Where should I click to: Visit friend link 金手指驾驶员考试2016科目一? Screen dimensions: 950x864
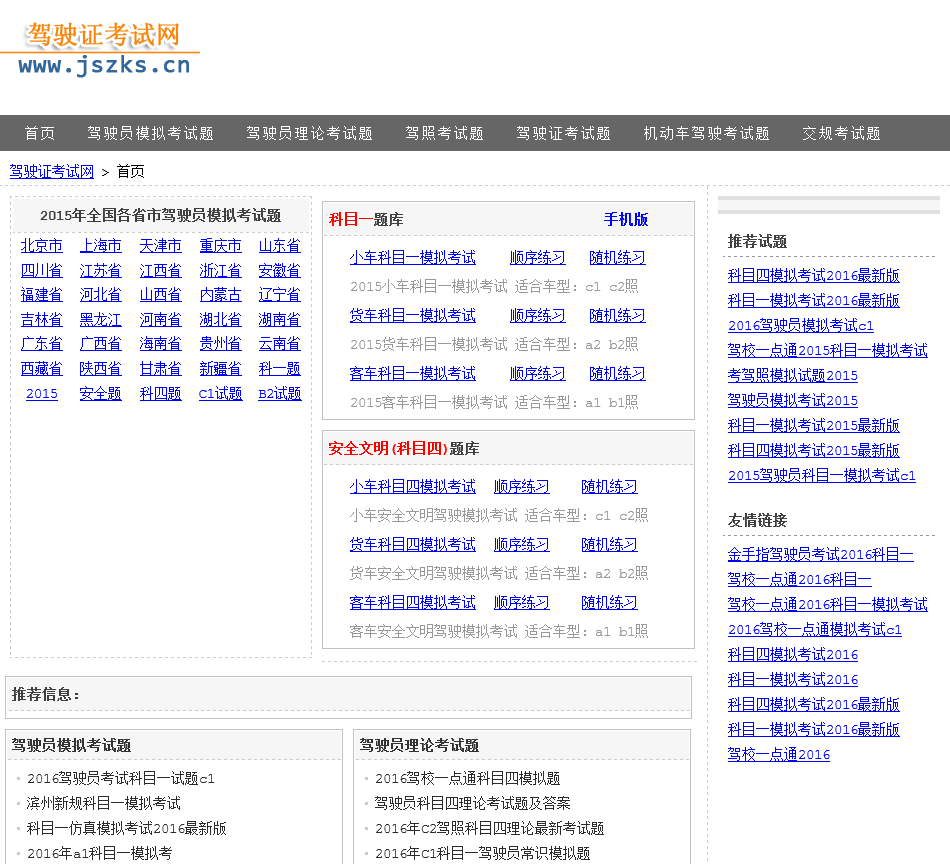[820, 554]
